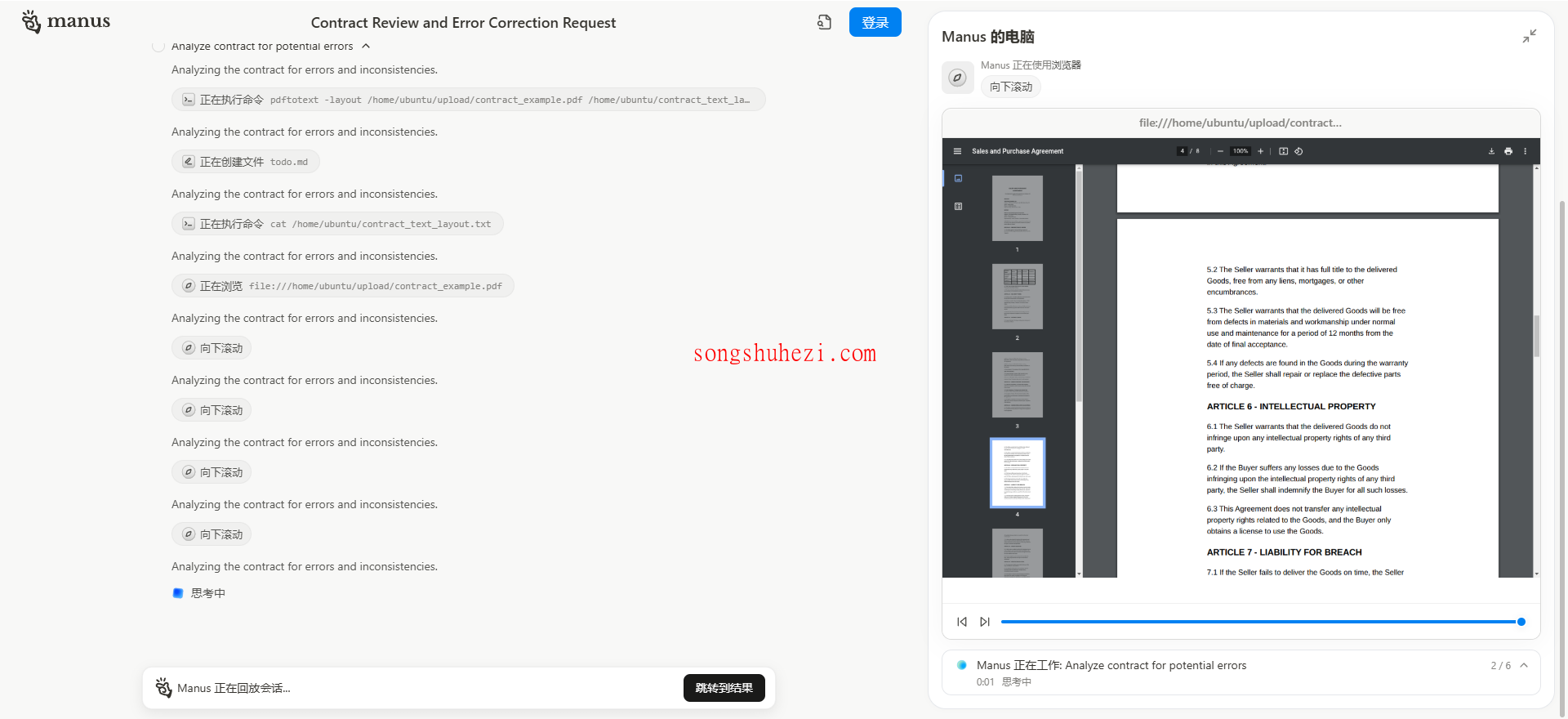Click the PDF document vertical scrollbar
Image resolution: width=1568 pixels, height=719 pixels.
coord(1536,336)
